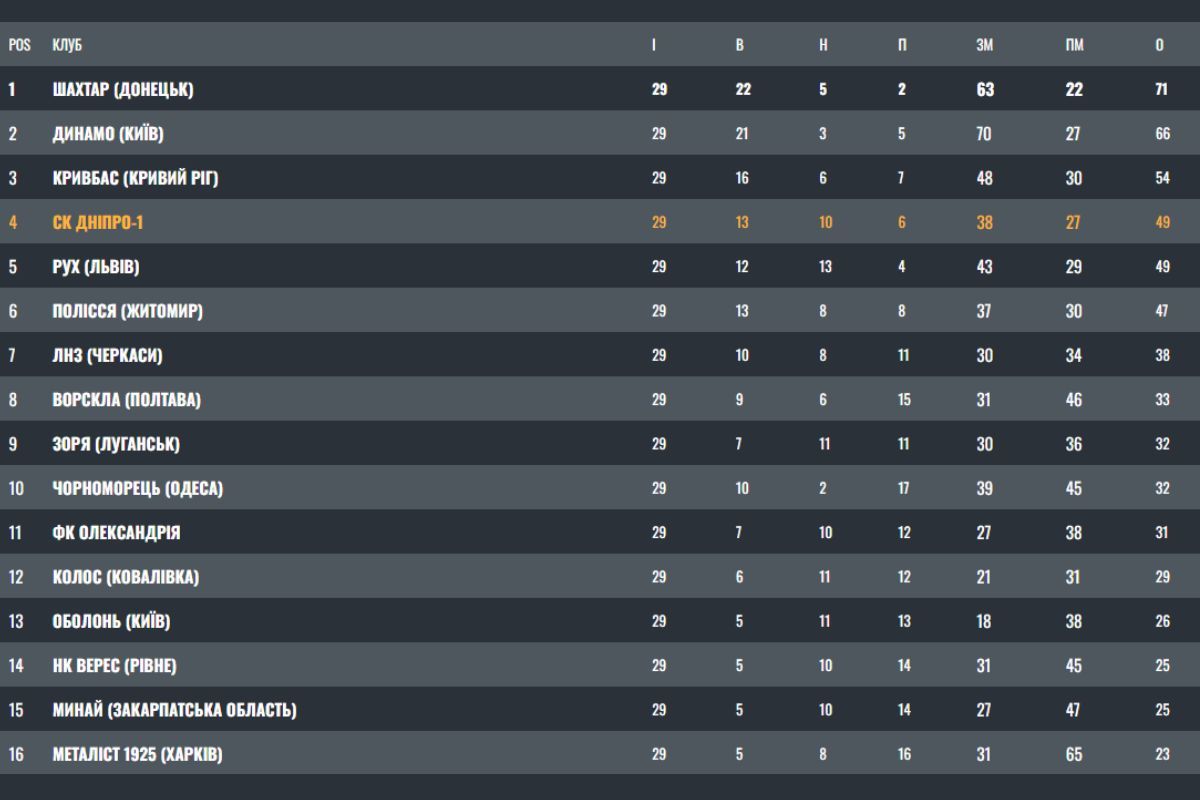Click Колос (Ковалівка) club name
Viewport: 1200px width, 800px height.
125,577
